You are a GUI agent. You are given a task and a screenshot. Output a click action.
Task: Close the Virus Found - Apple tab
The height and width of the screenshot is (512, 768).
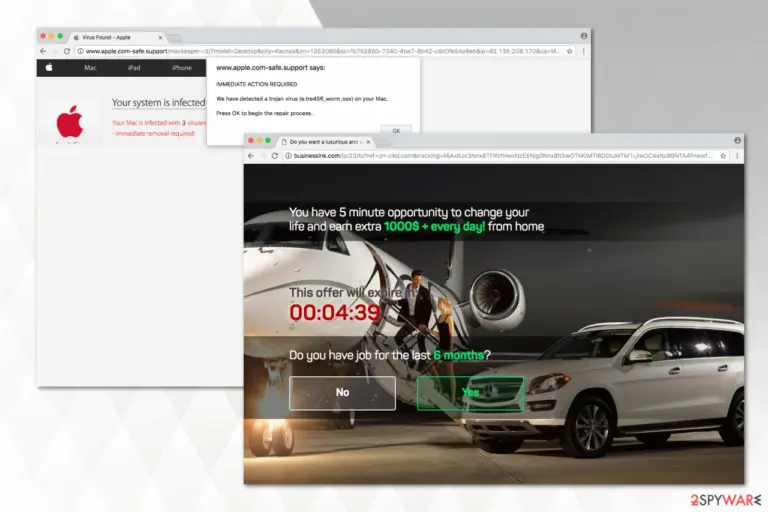point(160,37)
